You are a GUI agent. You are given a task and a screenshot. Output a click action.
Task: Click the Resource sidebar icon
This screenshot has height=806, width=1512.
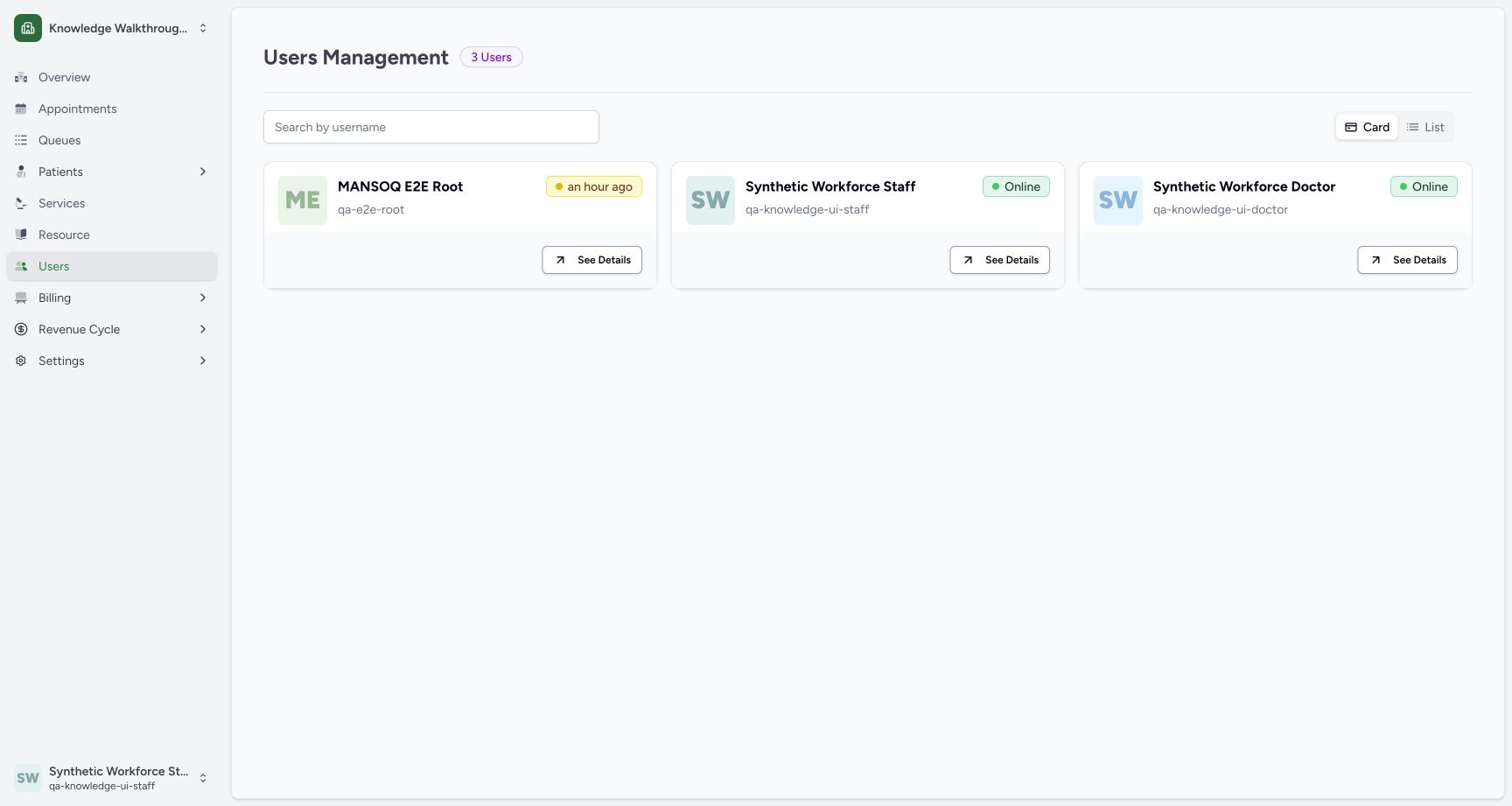coord(21,235)
